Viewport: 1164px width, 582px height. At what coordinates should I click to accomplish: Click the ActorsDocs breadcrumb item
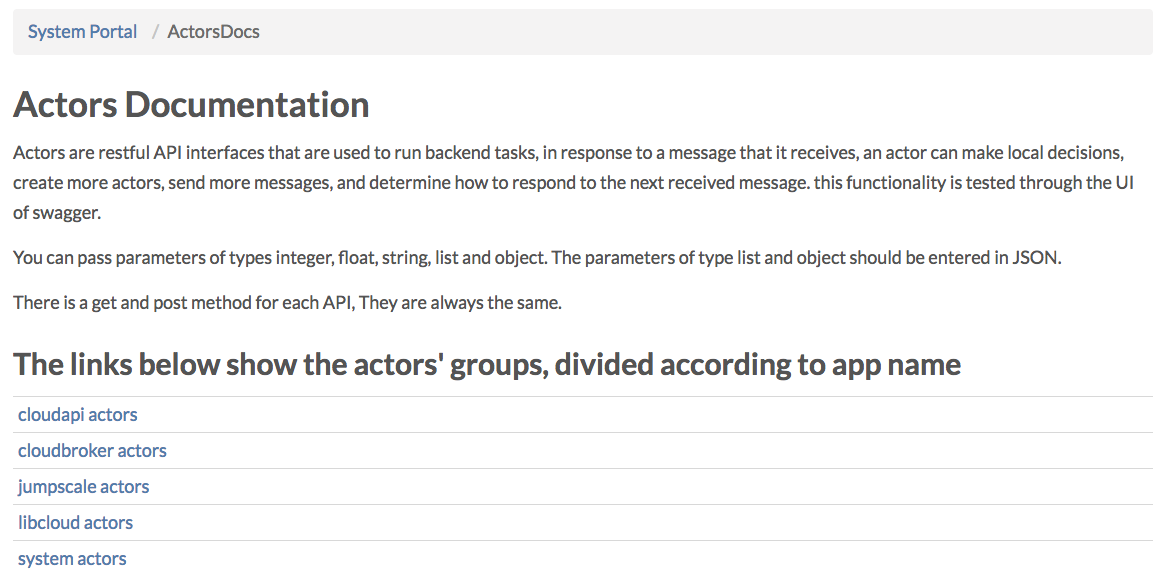pos(213,32)
